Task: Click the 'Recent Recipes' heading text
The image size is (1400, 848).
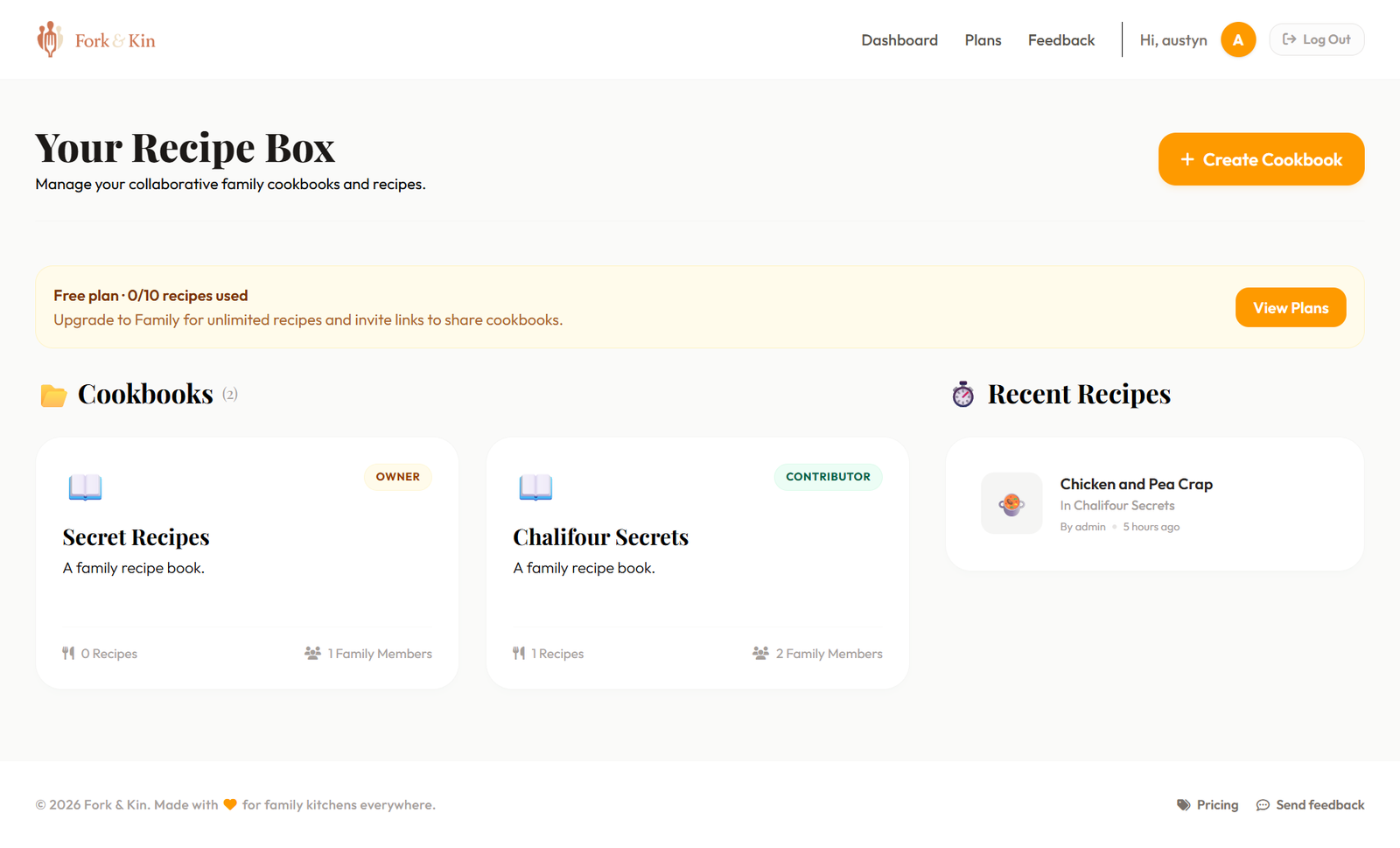Action: [x=1079, y=394]
